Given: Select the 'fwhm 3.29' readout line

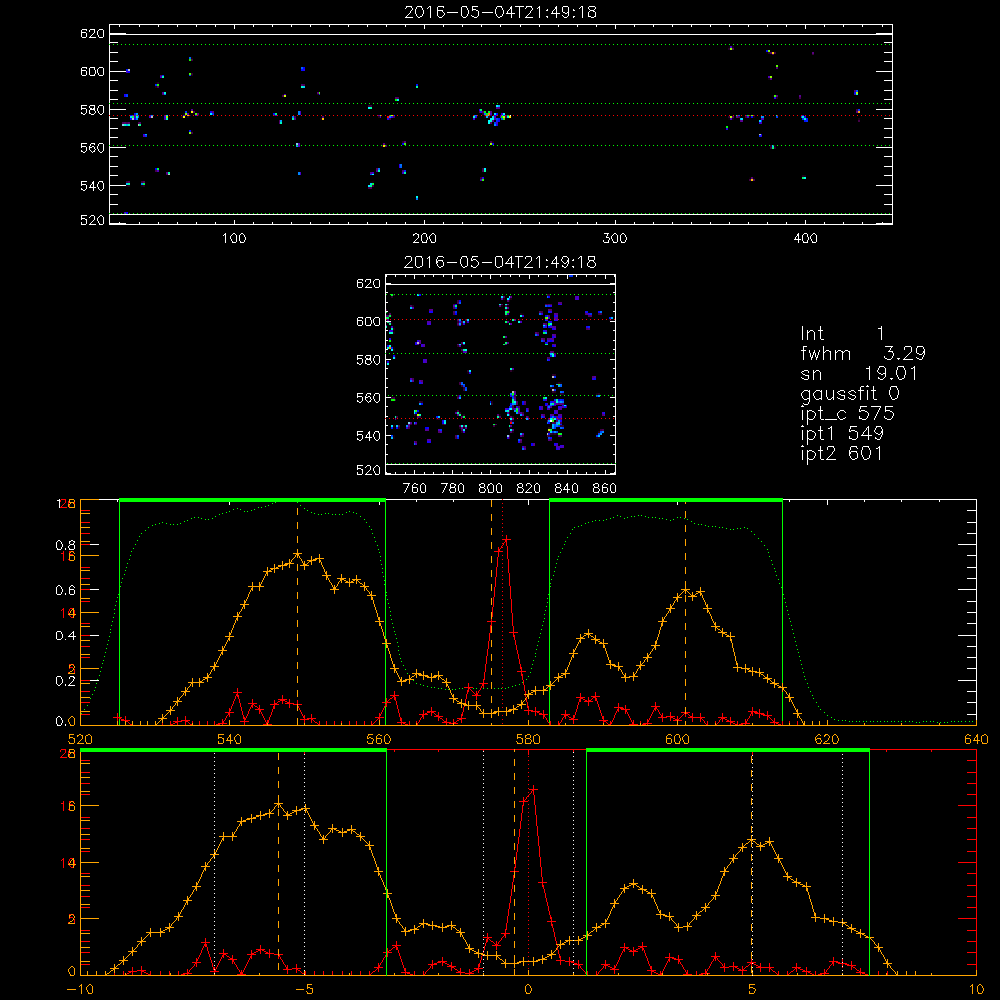Looking at the screenshot, I should (x=863, y=353).
